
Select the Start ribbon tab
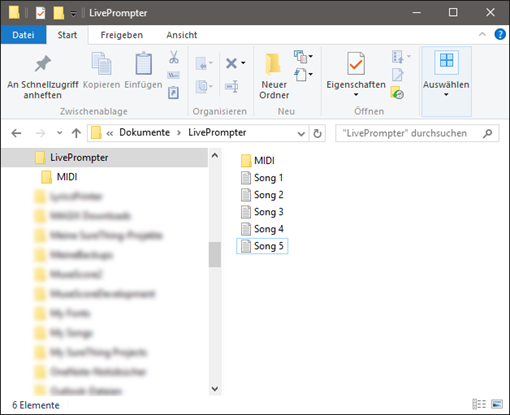click(x=67, y=35)
